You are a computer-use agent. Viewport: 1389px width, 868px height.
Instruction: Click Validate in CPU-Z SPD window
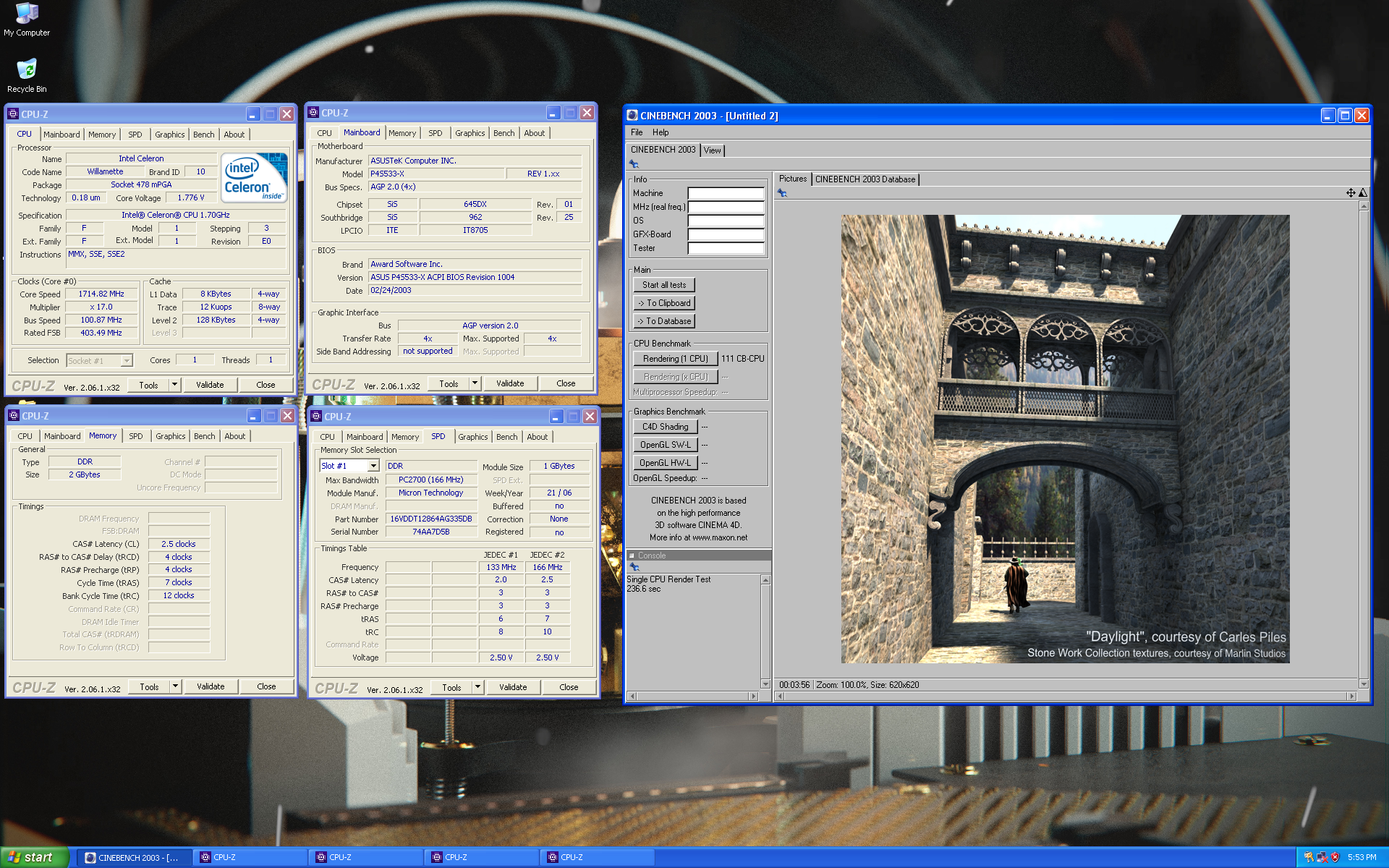513,688
